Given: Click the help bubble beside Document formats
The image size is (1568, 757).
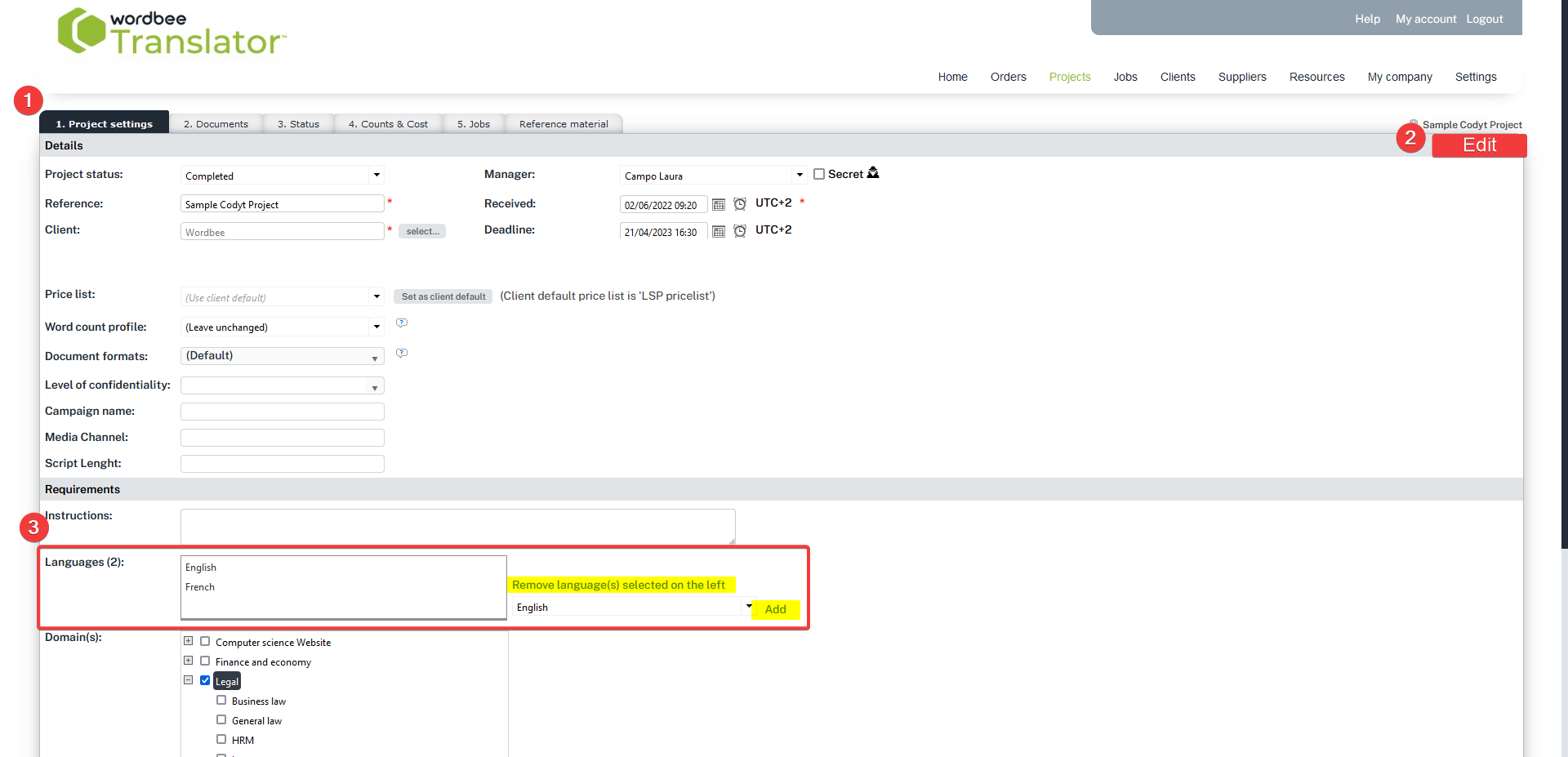Looking at the screenshot, I should pyautogui.click(x=402, y=354).
